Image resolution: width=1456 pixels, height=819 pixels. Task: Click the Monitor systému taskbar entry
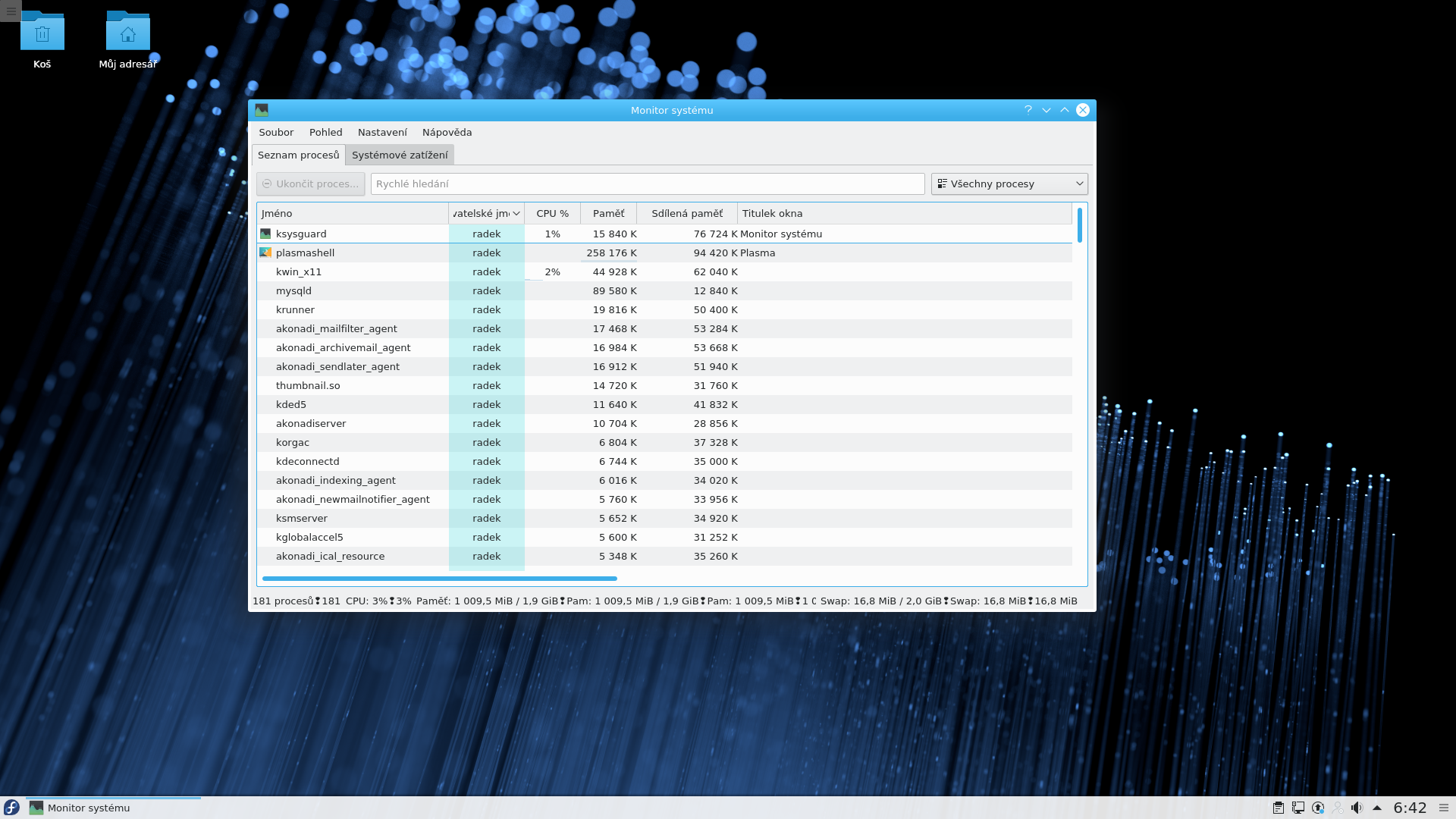coord(89,808)
